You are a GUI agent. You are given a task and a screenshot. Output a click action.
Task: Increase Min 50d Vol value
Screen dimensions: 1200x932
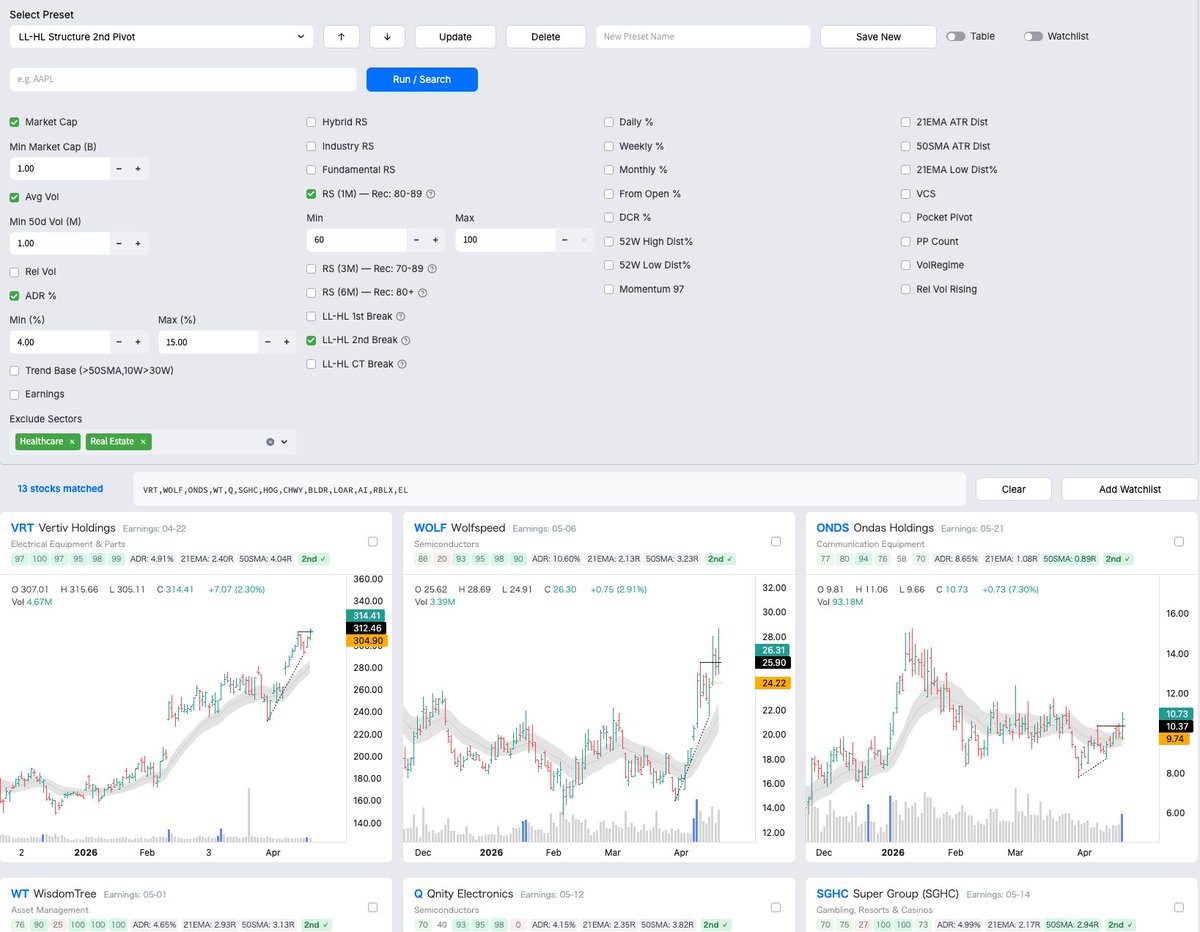pyautogui.click(x=138, y=243)
